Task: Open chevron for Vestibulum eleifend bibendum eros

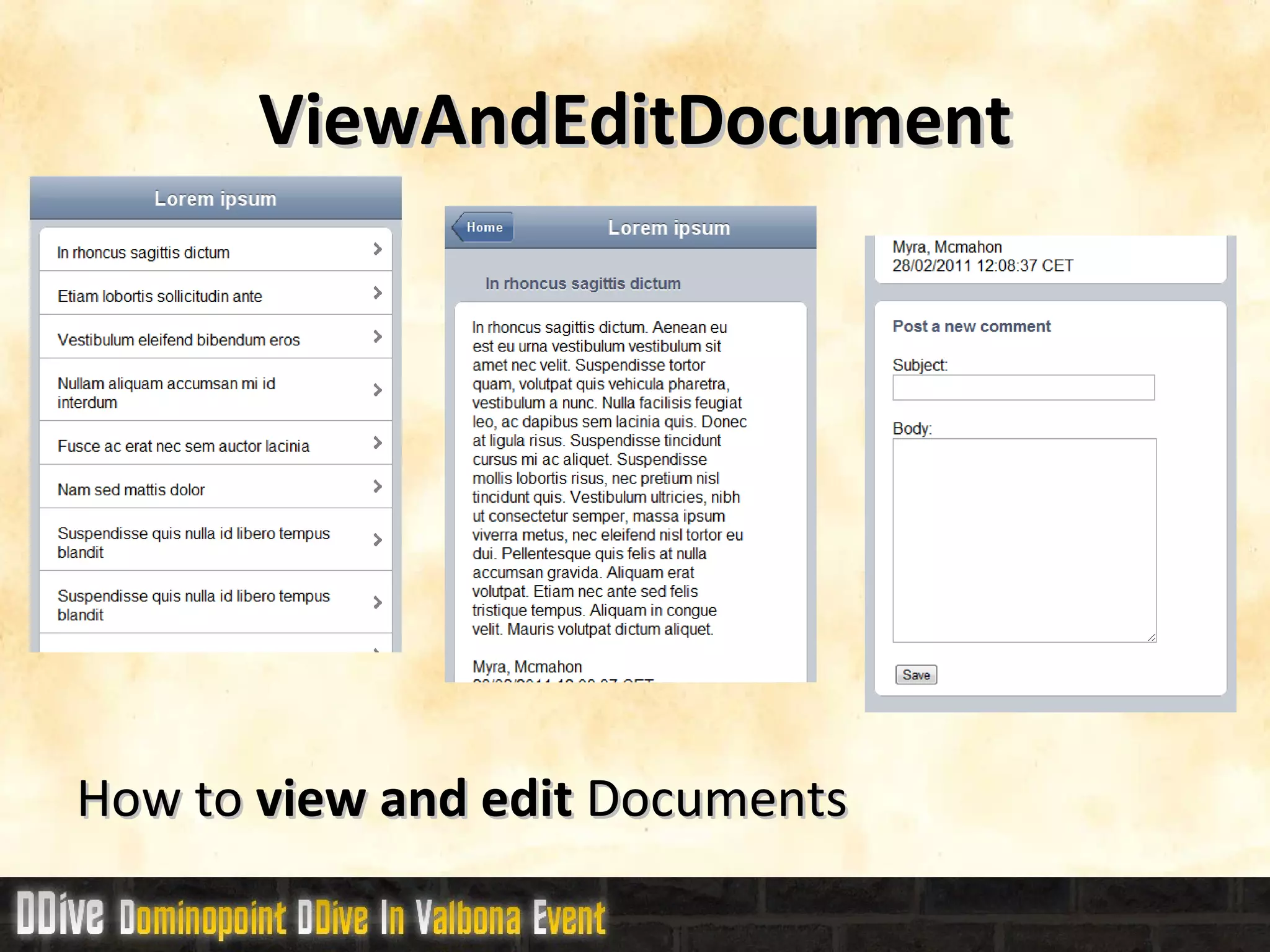Action: [377, 337]
